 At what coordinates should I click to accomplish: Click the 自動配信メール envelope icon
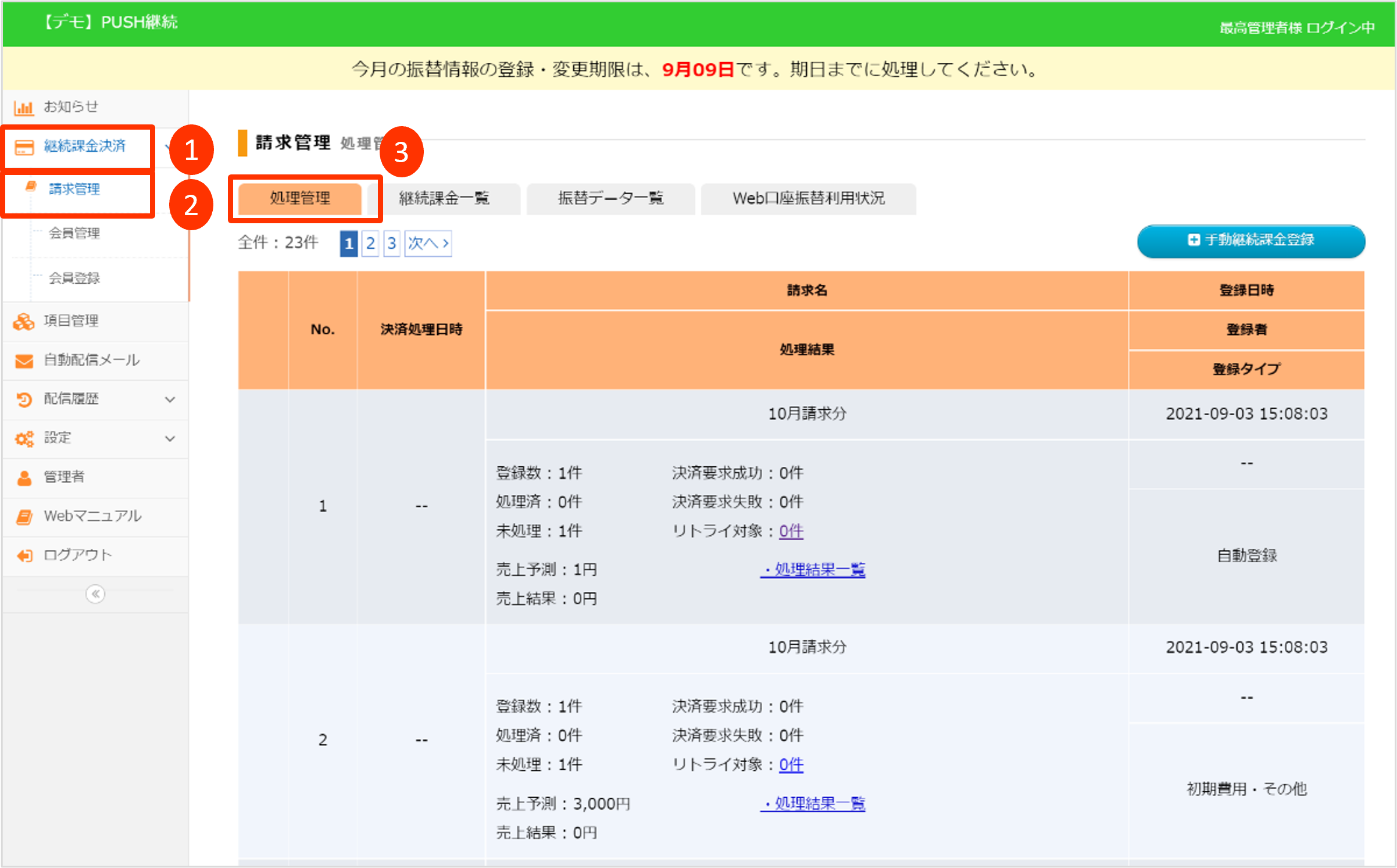(x=24, y=361)
